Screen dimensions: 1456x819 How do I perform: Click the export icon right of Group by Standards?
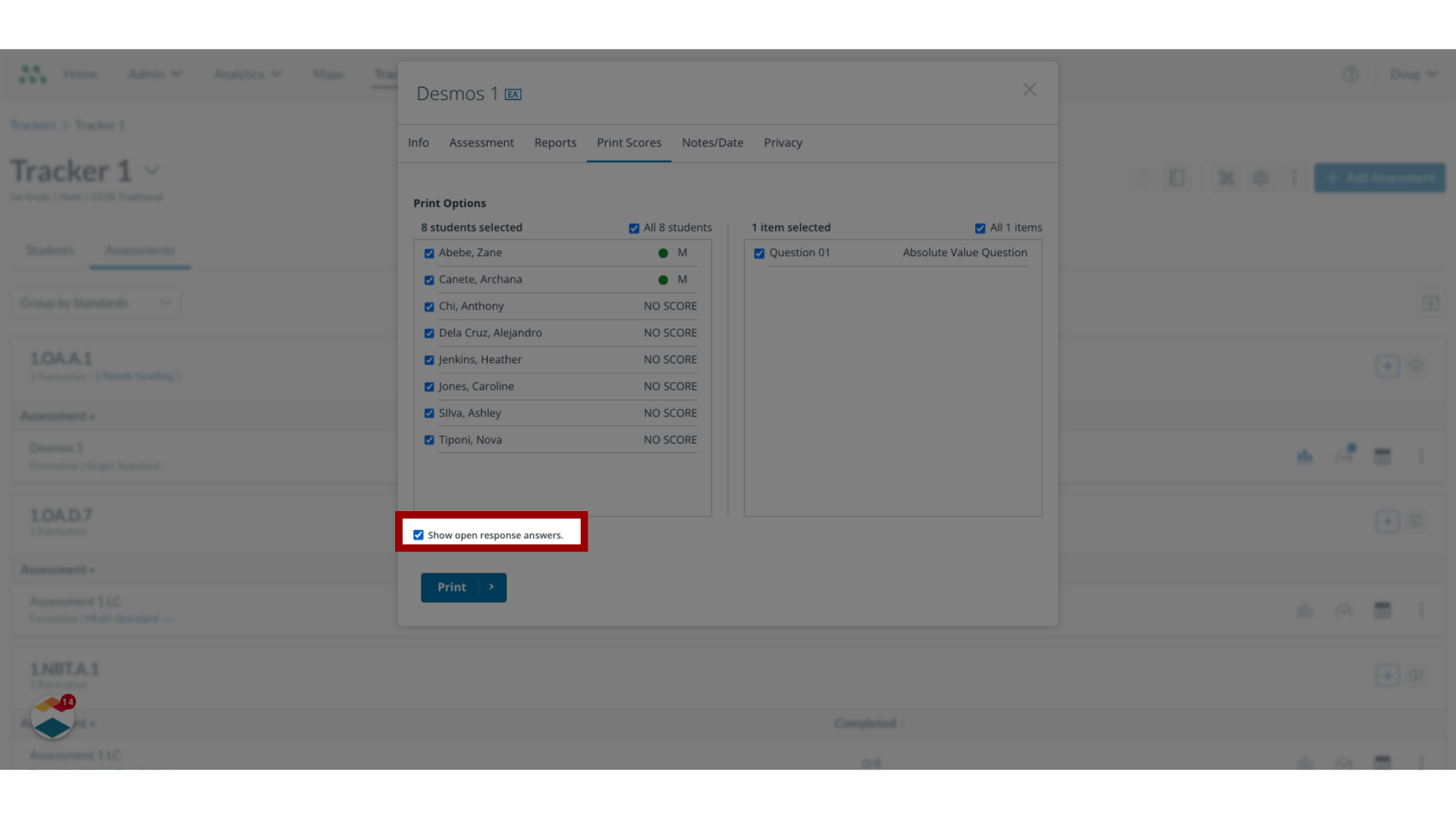point(1430,303)
